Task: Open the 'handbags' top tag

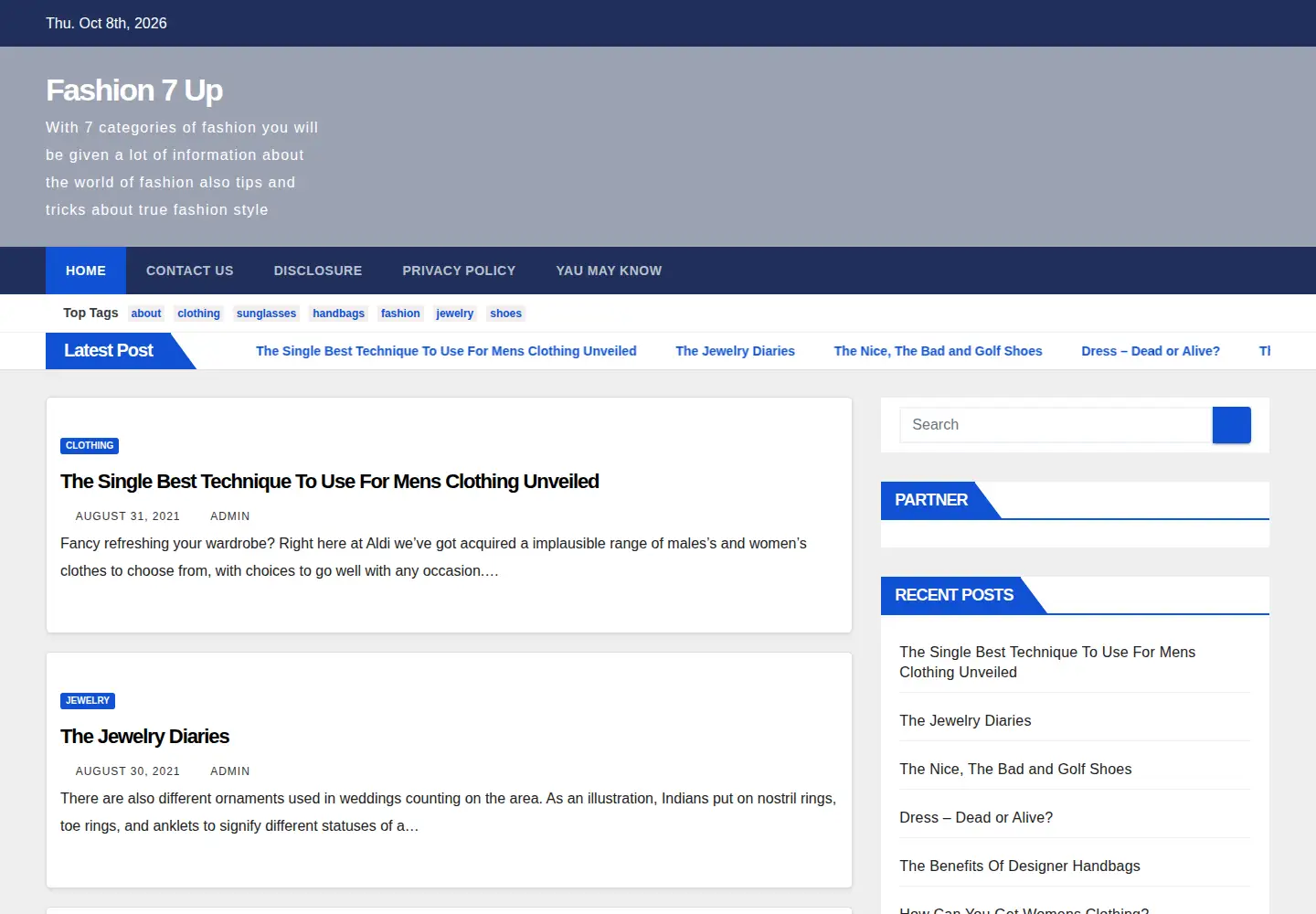Action: click(338, 314)
